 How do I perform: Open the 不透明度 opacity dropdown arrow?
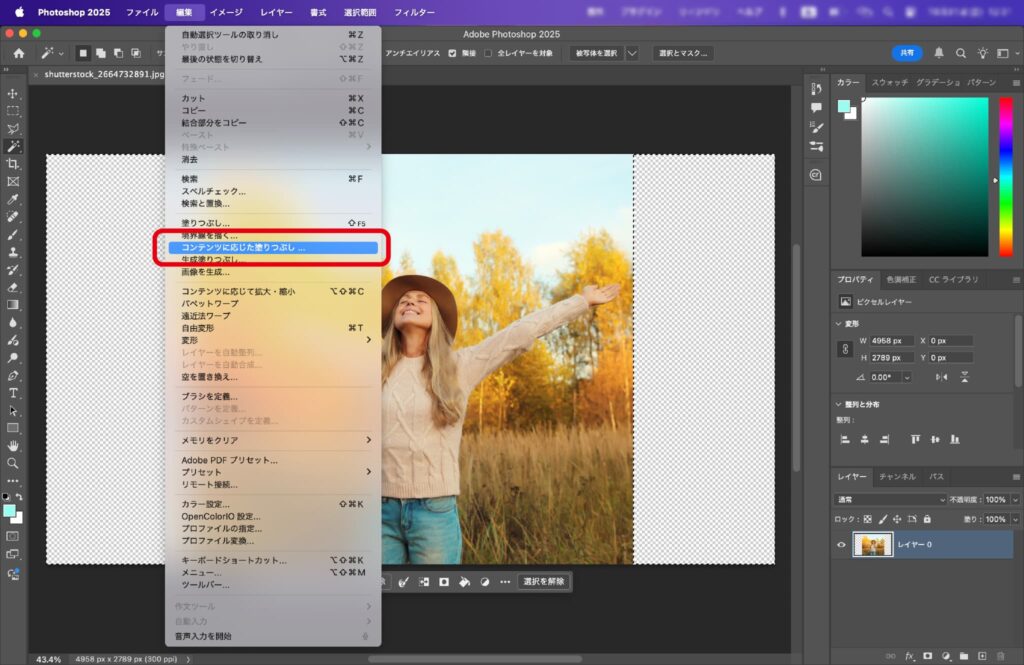pos(1015,499)
